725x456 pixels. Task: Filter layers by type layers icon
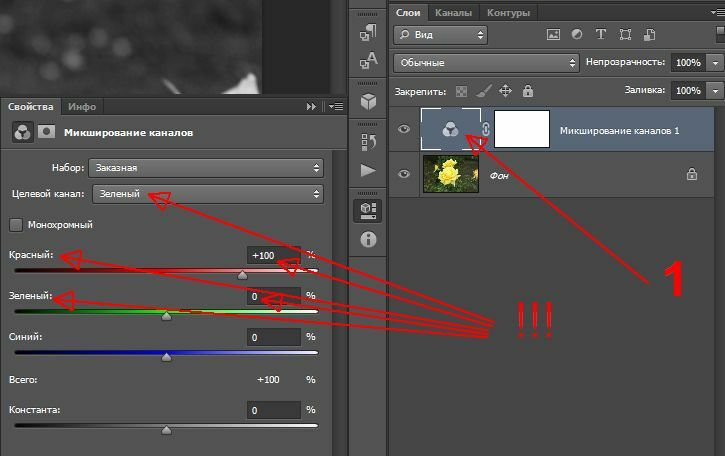pos(601,34)
